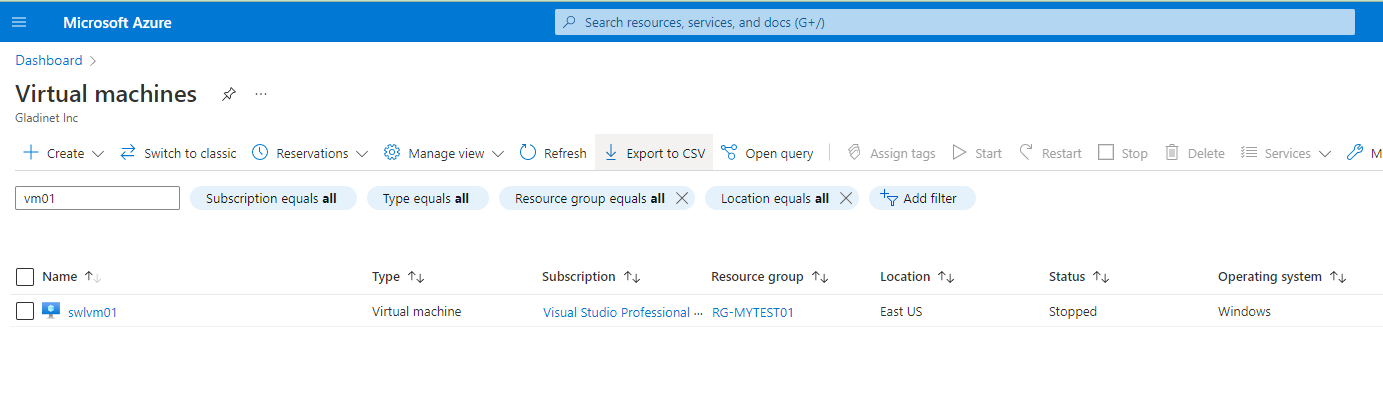1383x413 pixels.
Task: Open the swlvm01 virtual machine link
Action: [x=93, y=312]
